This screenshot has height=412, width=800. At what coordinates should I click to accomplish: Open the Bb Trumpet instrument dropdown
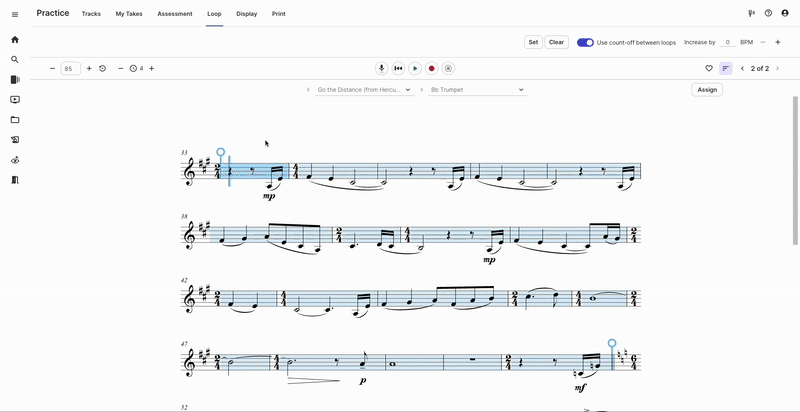click(478, 90)
